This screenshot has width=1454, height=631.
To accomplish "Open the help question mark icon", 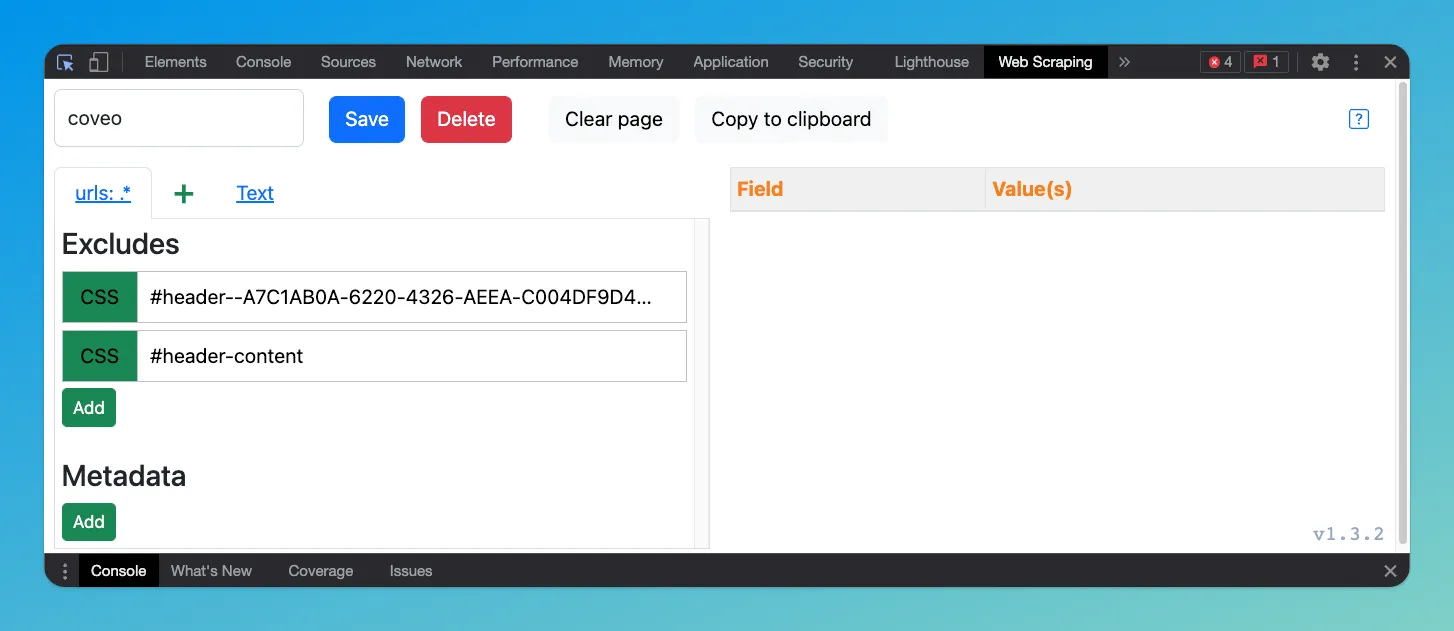I will click(x=1358, y=119).
